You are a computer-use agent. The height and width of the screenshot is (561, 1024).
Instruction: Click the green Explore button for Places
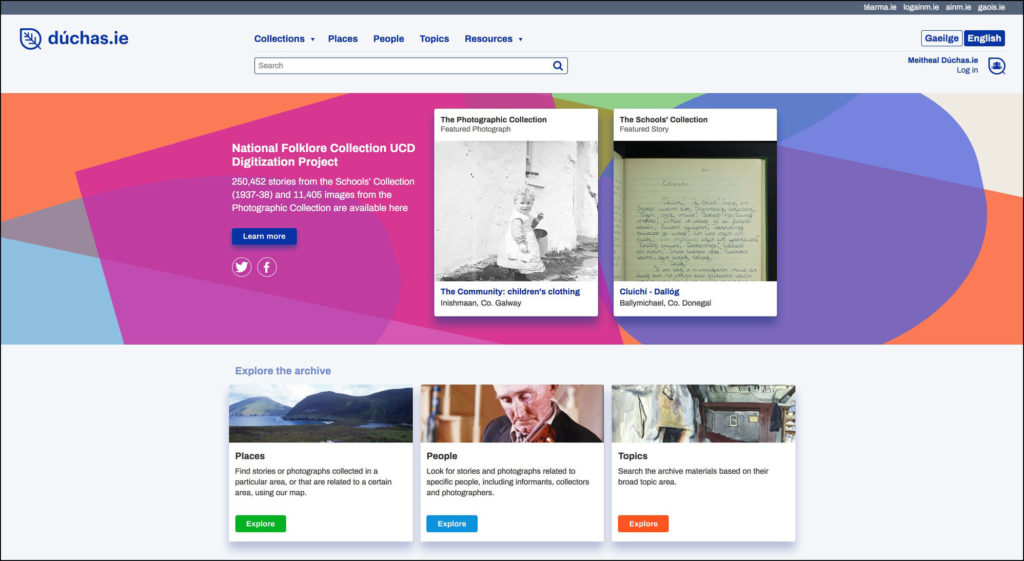(x=260, y=524)
